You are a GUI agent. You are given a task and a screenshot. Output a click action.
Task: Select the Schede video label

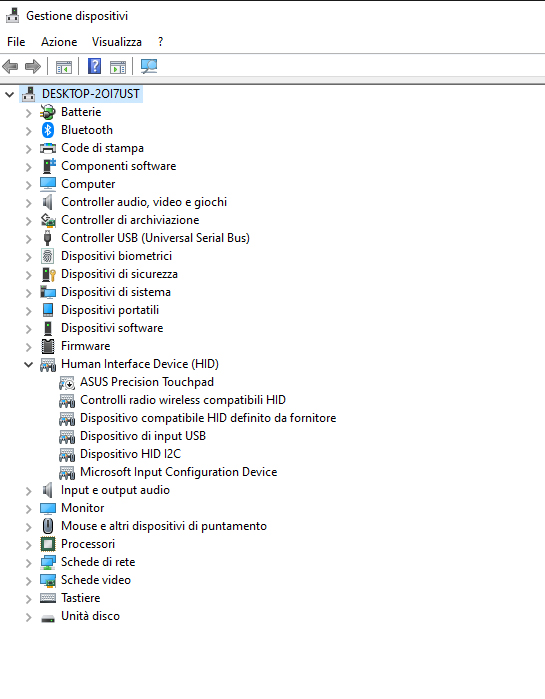coord(96,580)
